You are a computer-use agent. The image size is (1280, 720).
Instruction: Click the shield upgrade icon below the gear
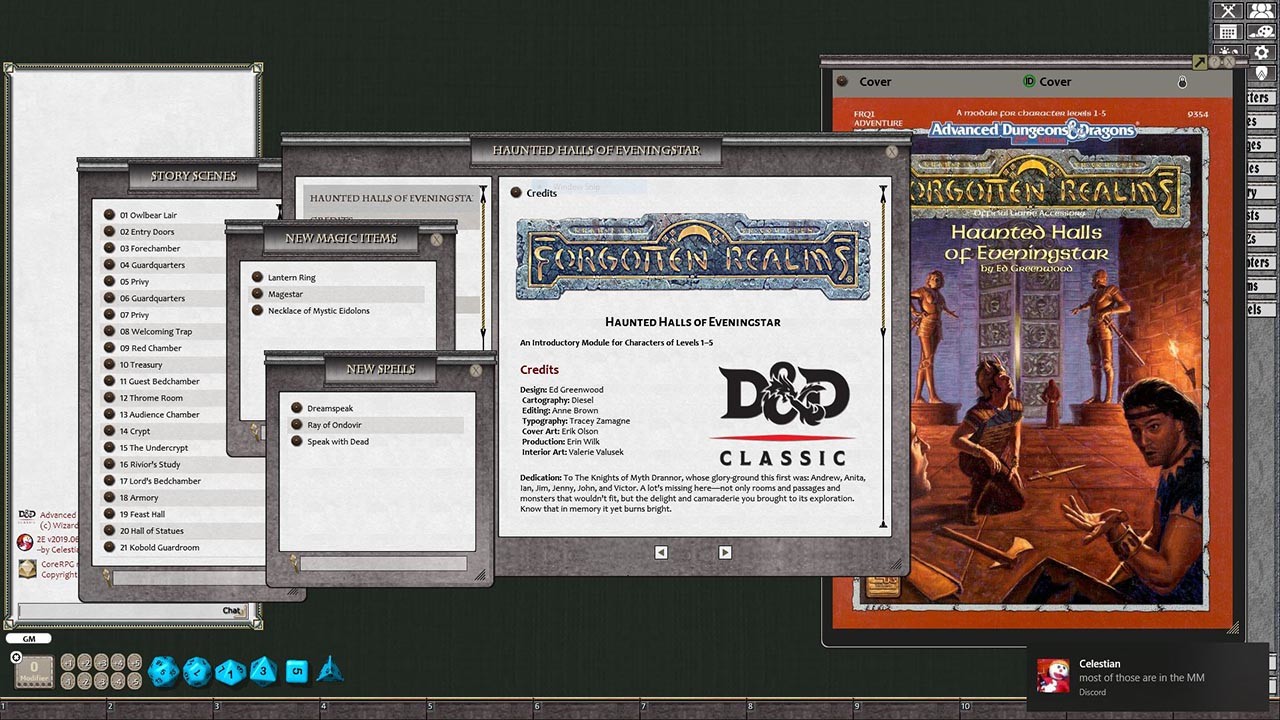point(1263,73)
